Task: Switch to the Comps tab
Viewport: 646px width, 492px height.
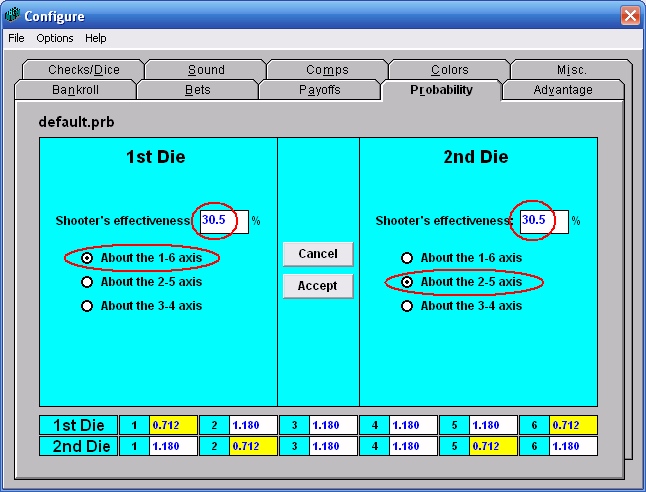Action: (327, 70)
